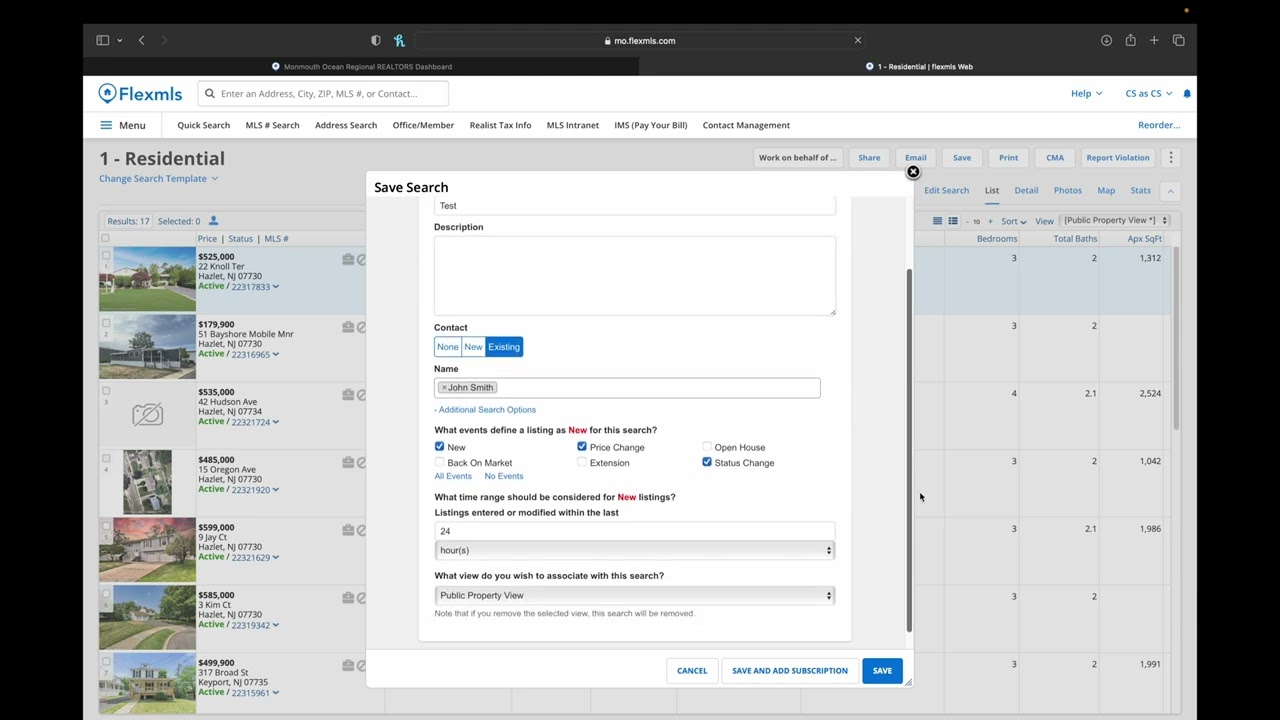Open the three-dot more actions menu

pos(1171,158)
